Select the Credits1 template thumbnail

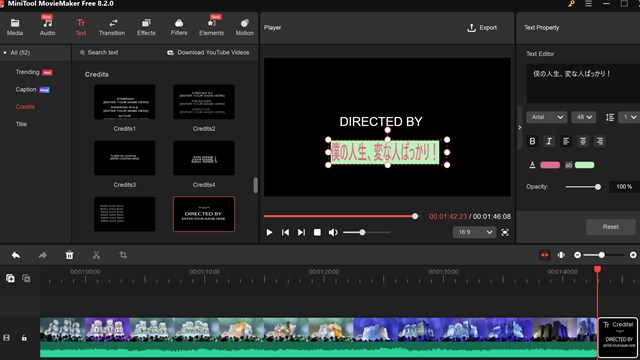coord(124,102)
